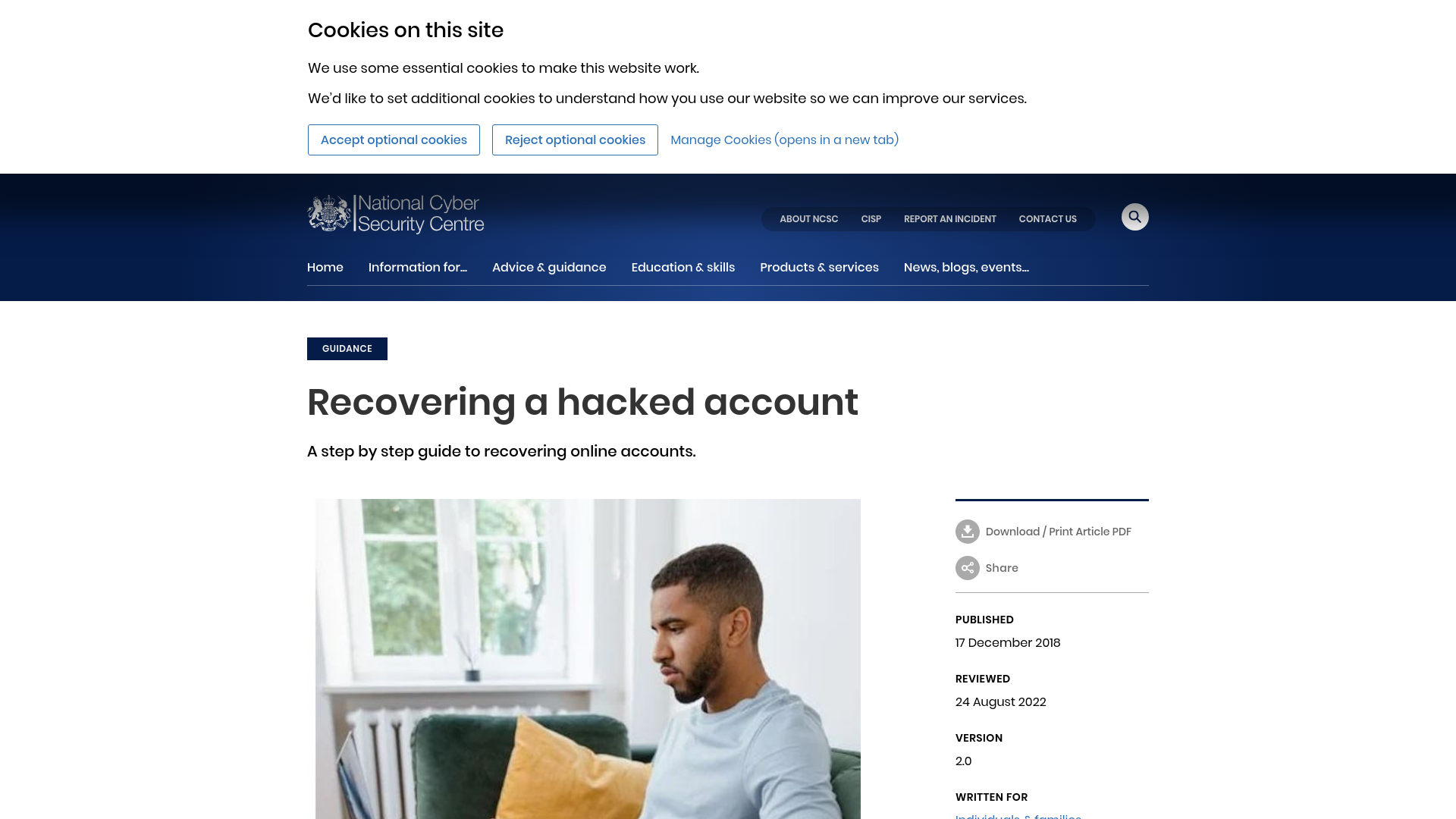Click the Accept optional cookies button
This screenshot has height=819, width=1456.
click(393, 139)
